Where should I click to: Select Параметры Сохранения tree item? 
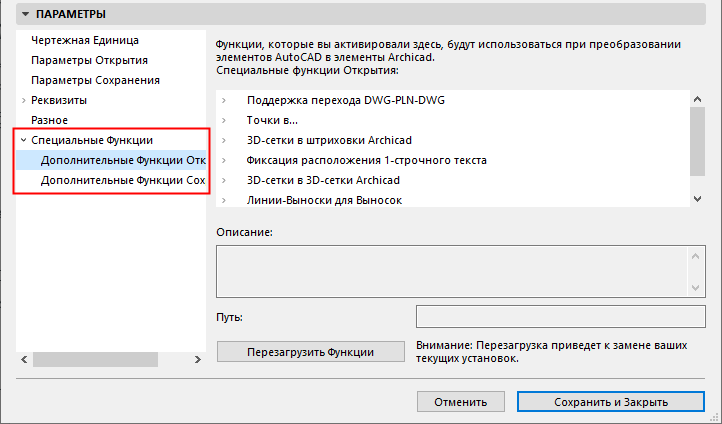click(95, 80)
